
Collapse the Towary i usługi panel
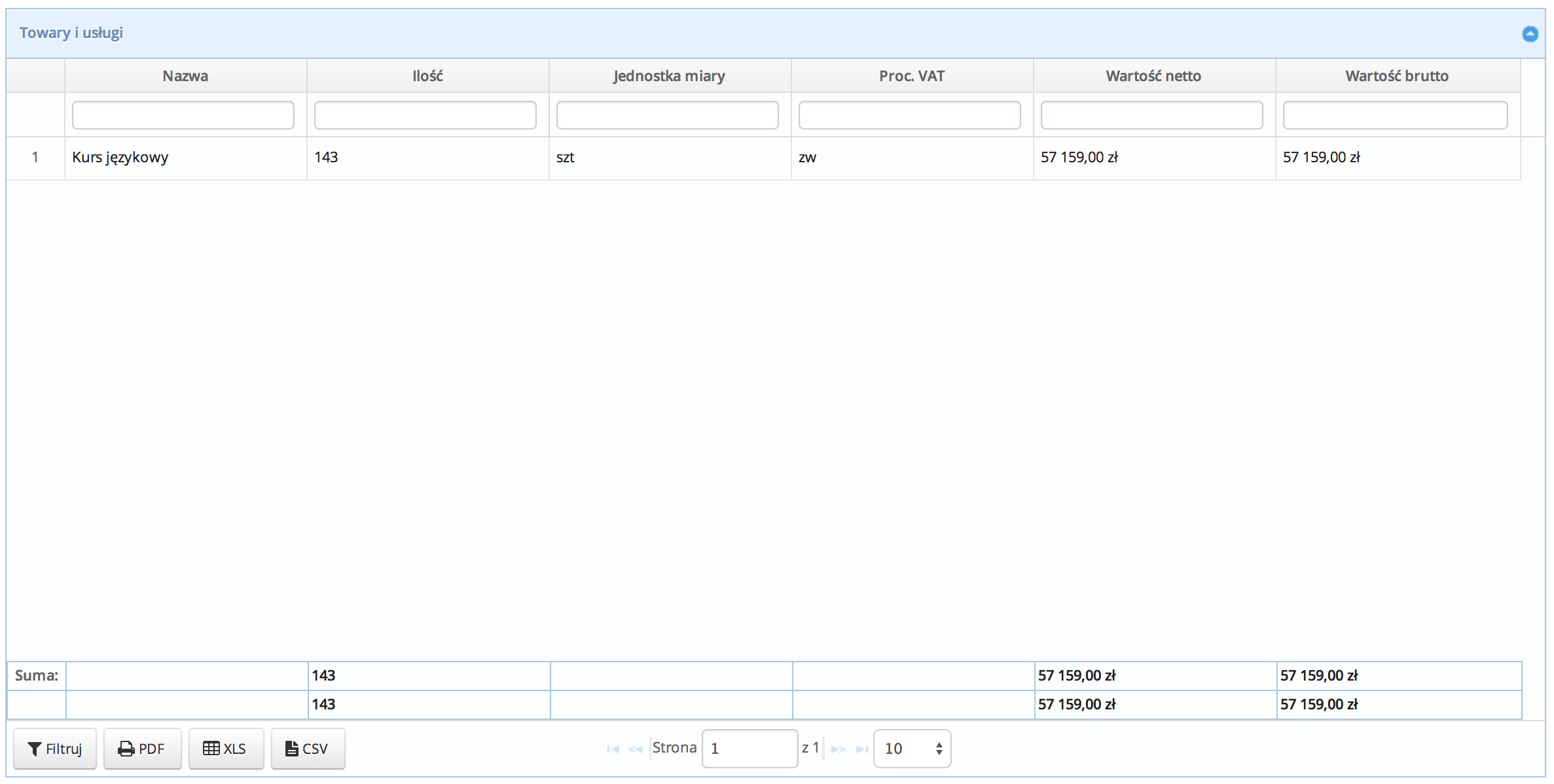[1529, 34]
